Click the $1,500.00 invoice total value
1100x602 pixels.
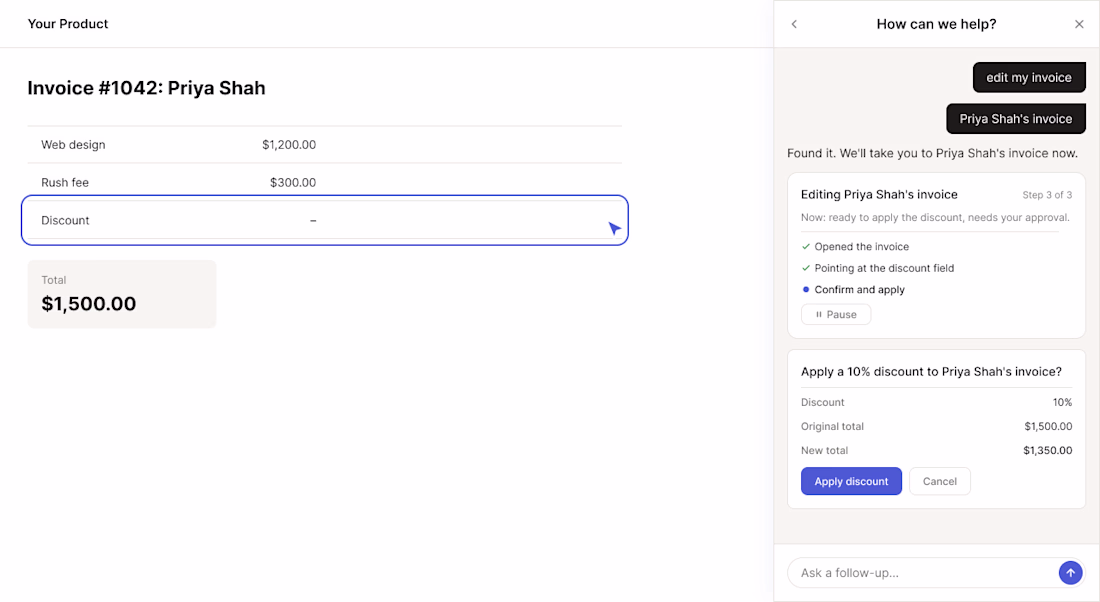coord(88,304)
